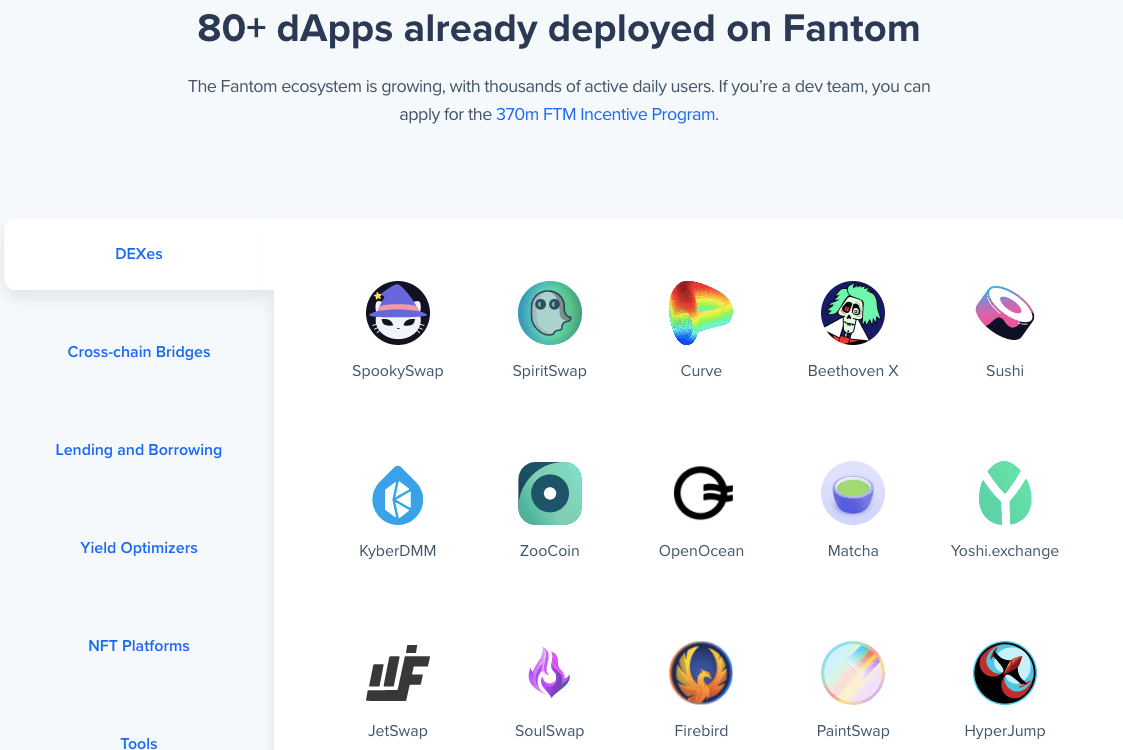Open the Tools category tab

tap(139, 743)
